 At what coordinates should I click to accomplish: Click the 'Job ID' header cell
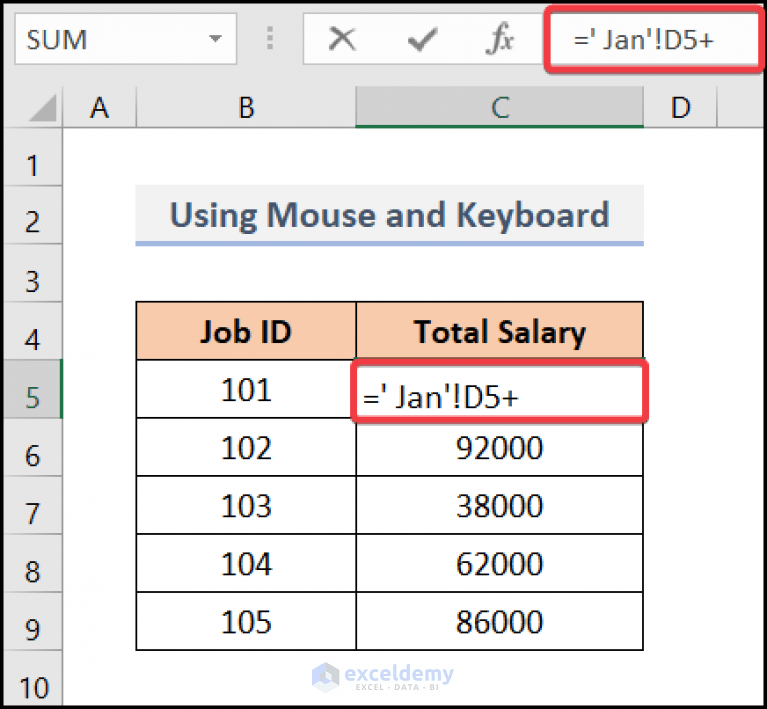(246, 331)
